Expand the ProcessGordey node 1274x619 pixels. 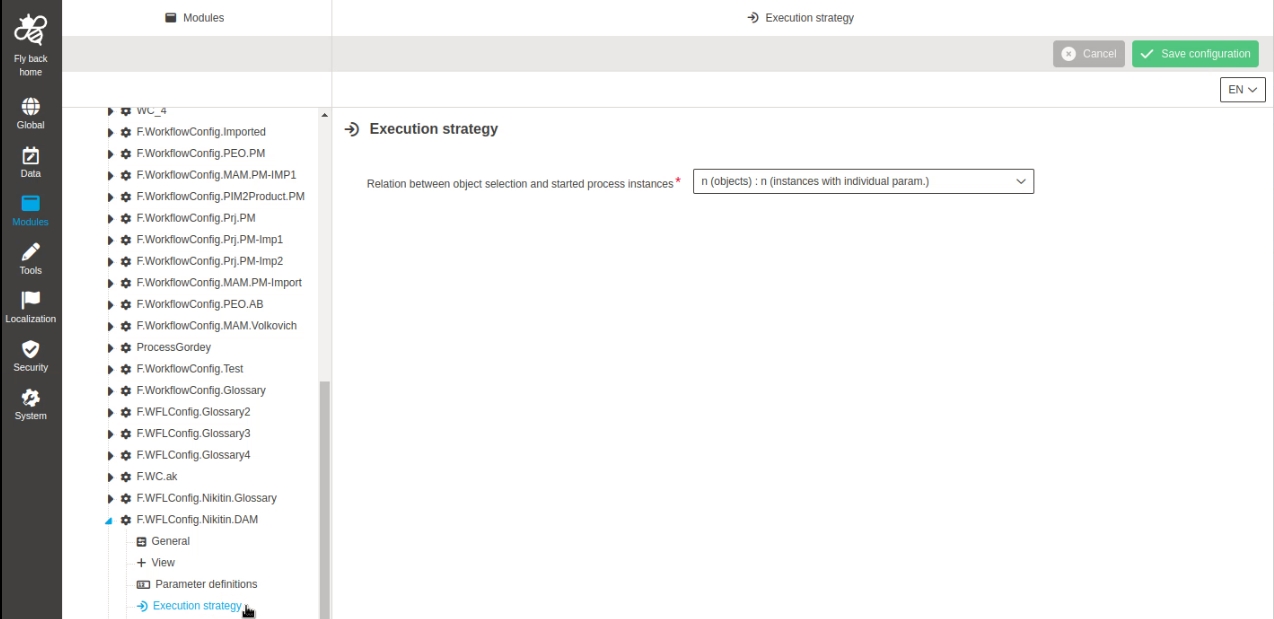point(111,347)
